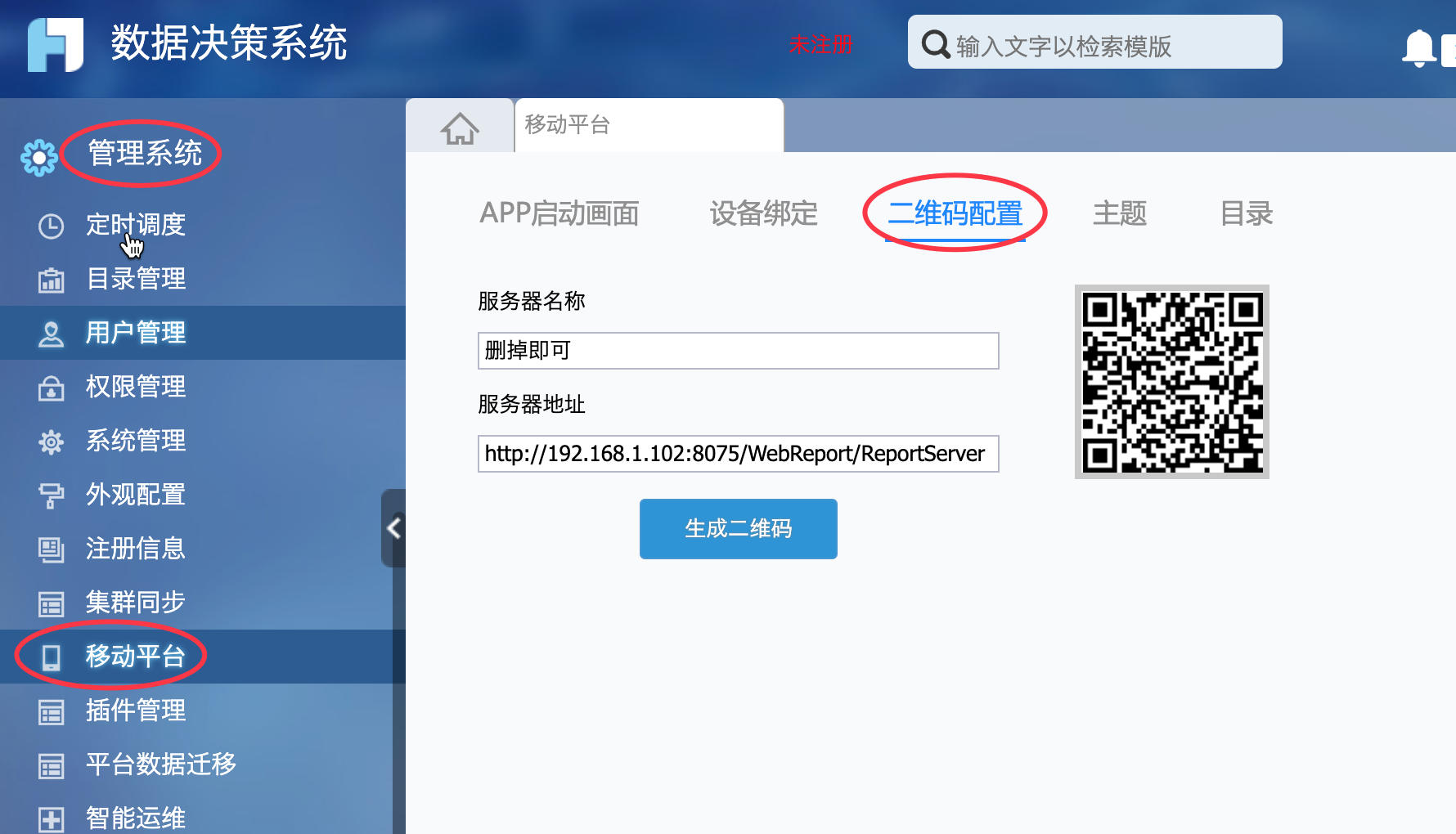Click the 服务器名称 label
This screenshot has height=834, width=1456.
click(x=532, y=301)
